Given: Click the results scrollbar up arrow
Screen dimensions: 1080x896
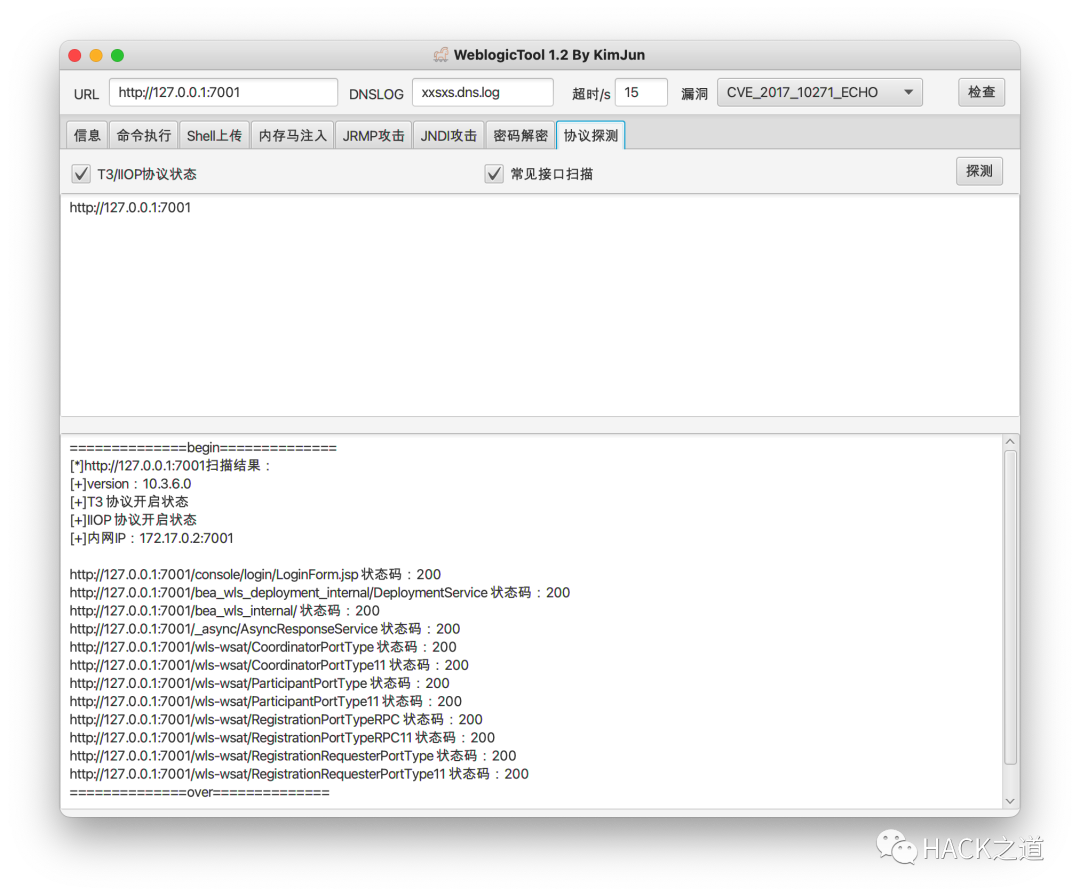Looking at the screenshot, I should tap(1010, 441).
